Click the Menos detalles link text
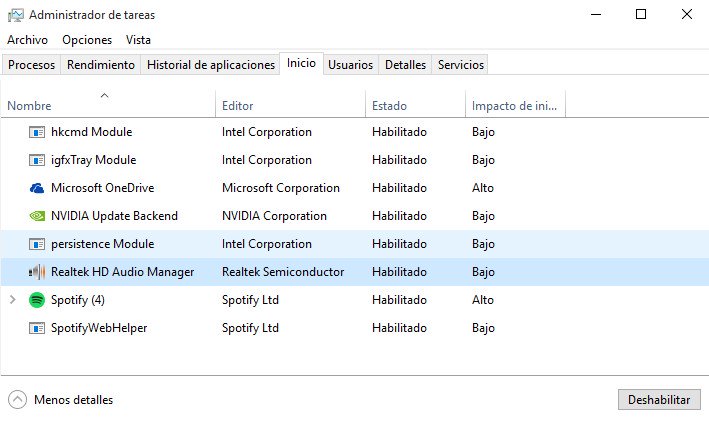The image size is (709, 423). [x=73, y=400]
